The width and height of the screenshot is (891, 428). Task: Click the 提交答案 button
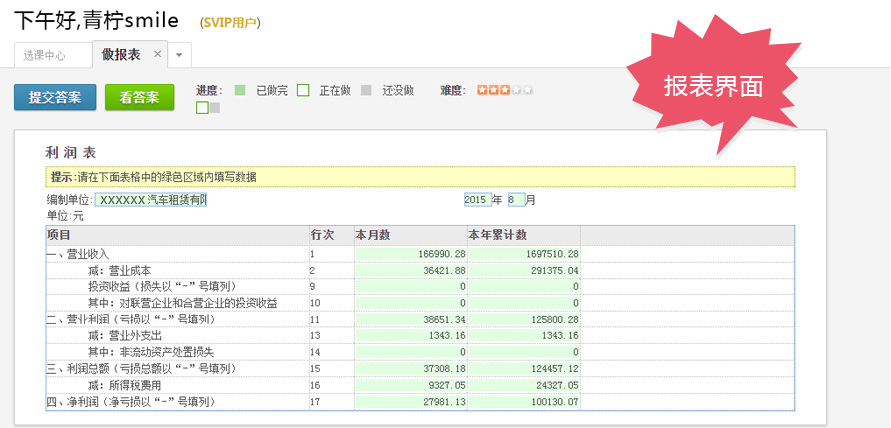point(55,97)
